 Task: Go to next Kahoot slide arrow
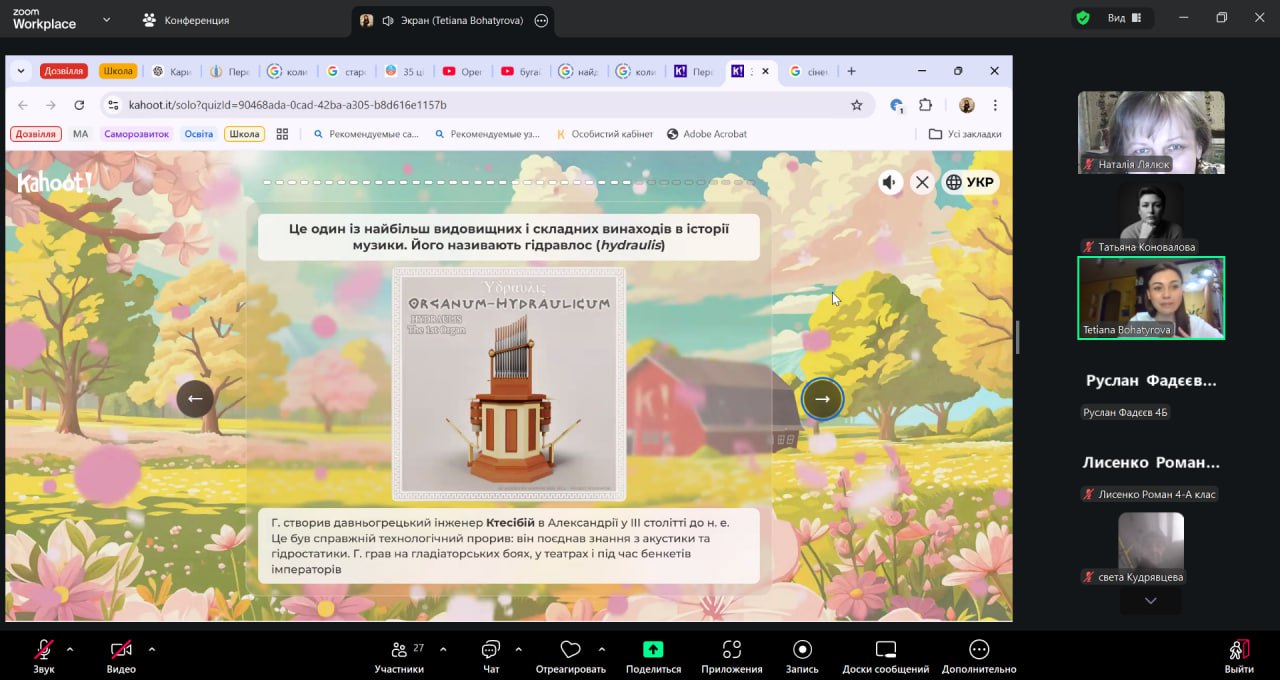tap(822, 398)
